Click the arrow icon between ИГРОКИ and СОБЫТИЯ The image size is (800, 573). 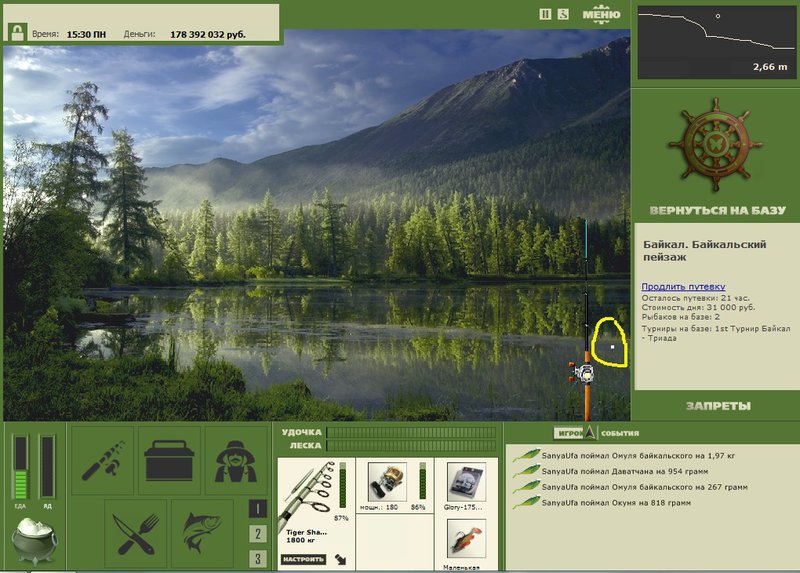click(589, 432)
